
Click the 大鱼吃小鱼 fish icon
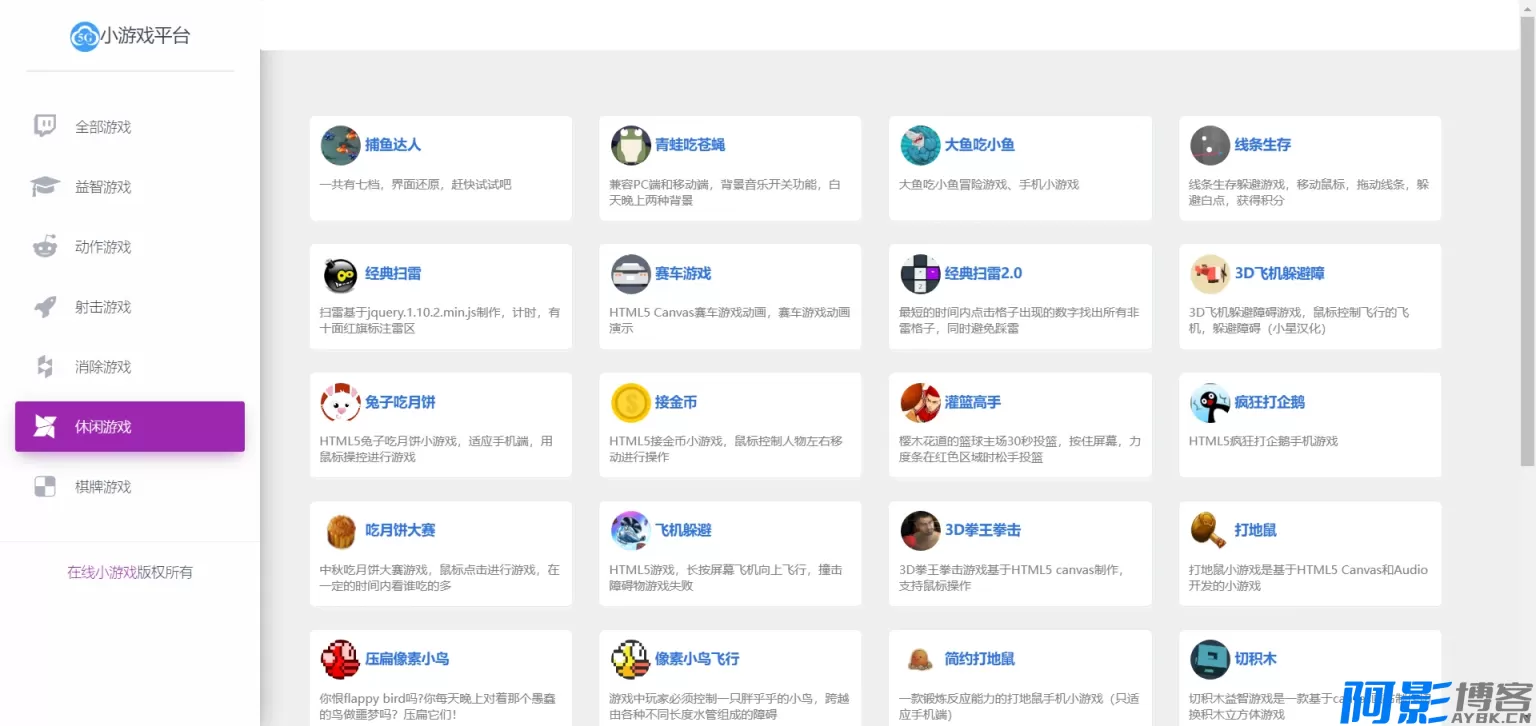click(x=920, y=145)
